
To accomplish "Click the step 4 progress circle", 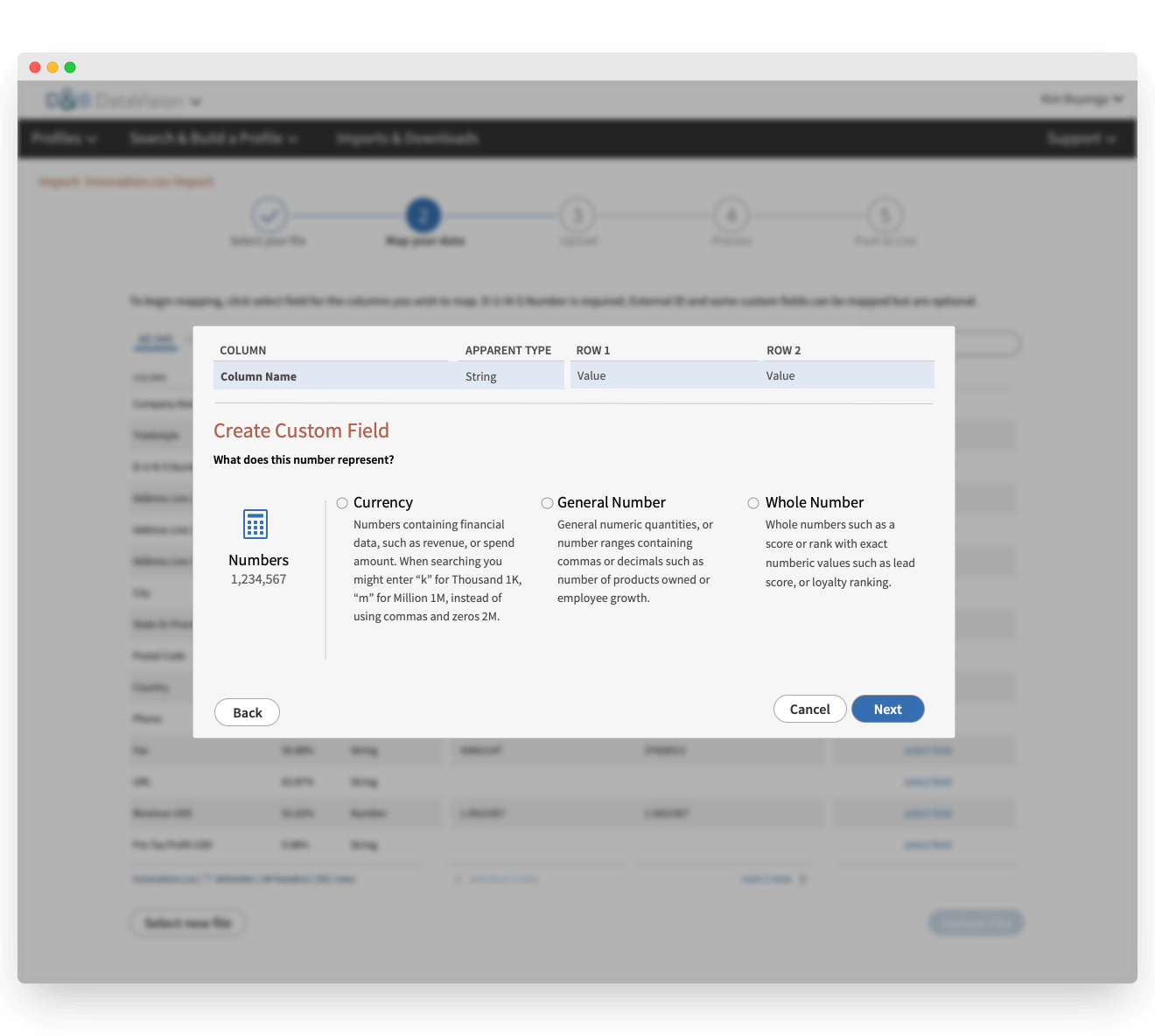I will click(731, 217).
